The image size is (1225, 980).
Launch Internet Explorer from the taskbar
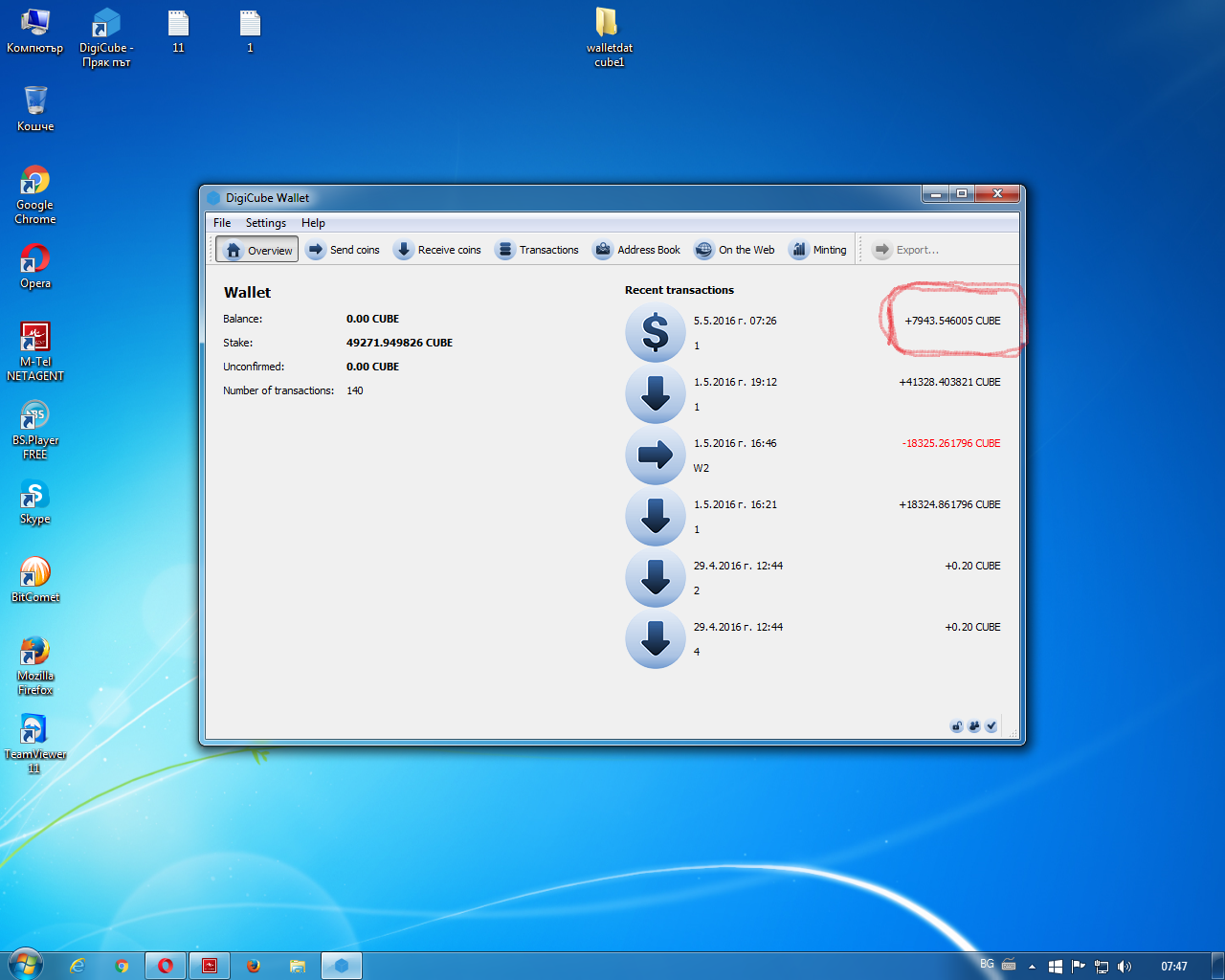78,966
